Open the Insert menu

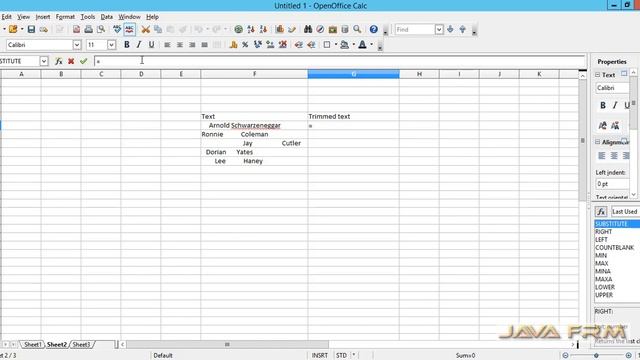coord(42,17)
